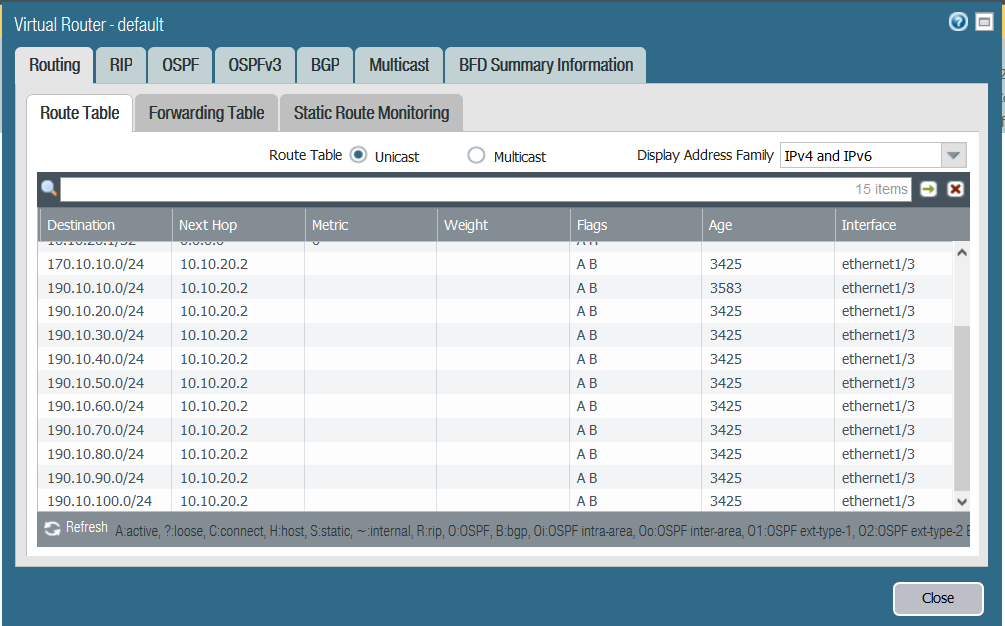Select the Unicast route table radio
Screen dimensions: 1005x626
click(358, 155)
